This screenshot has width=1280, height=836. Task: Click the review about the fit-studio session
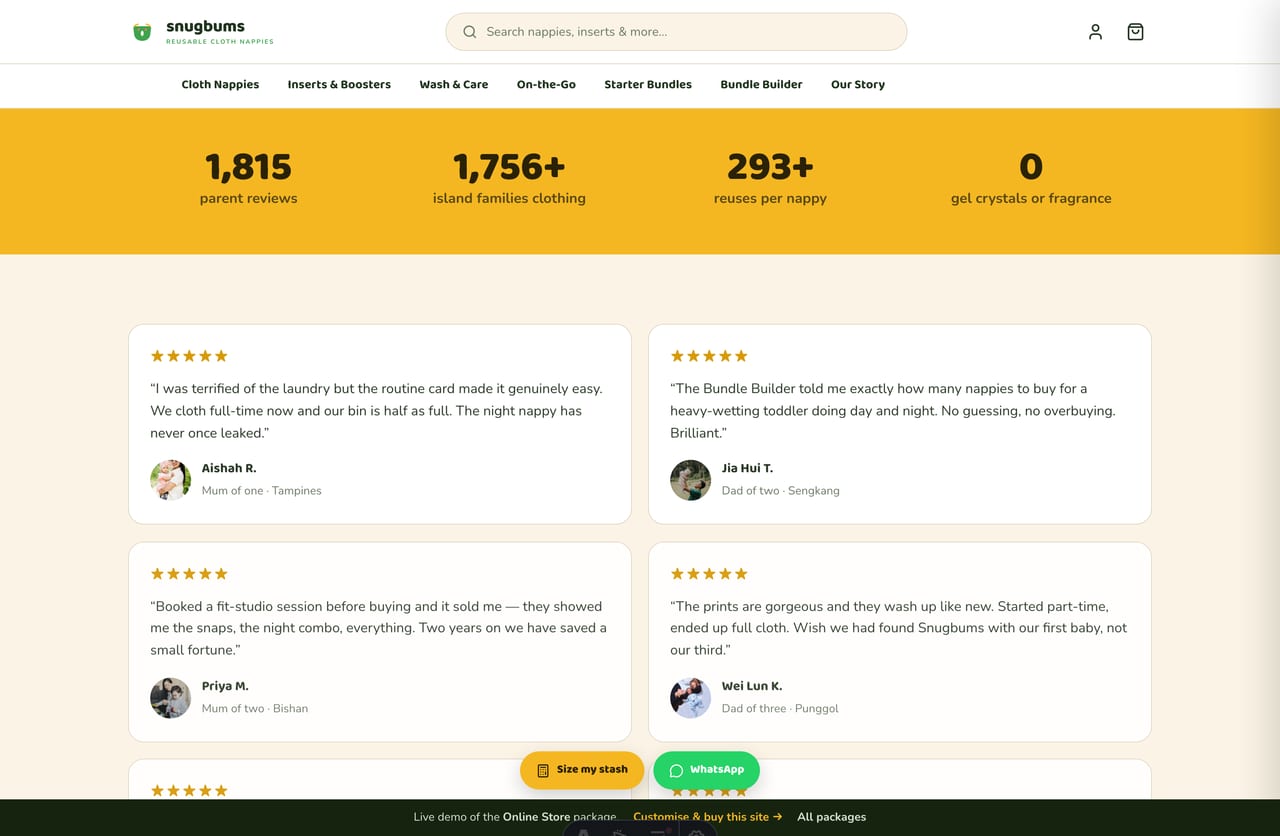[378, 628]
